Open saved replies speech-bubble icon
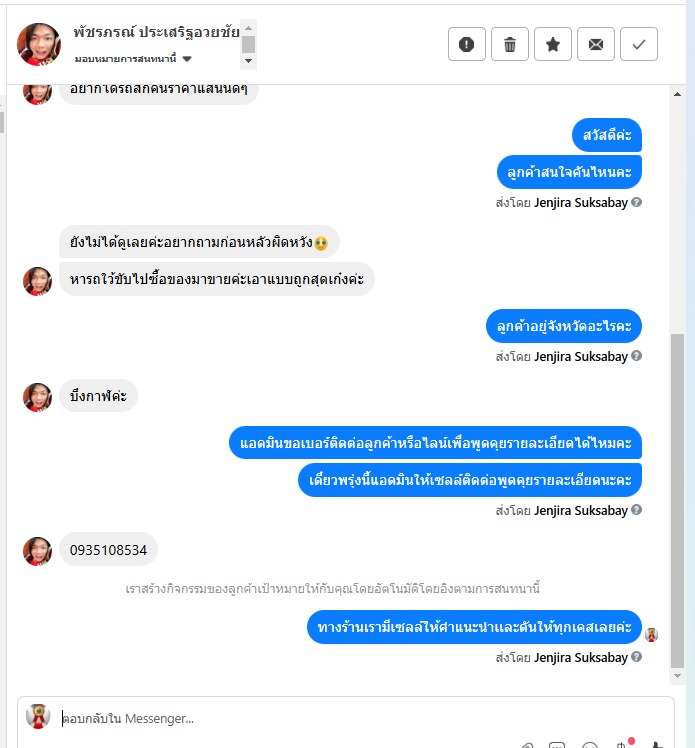Image resolution: width=695 pixels, height=748 pixels. (557, 745)
